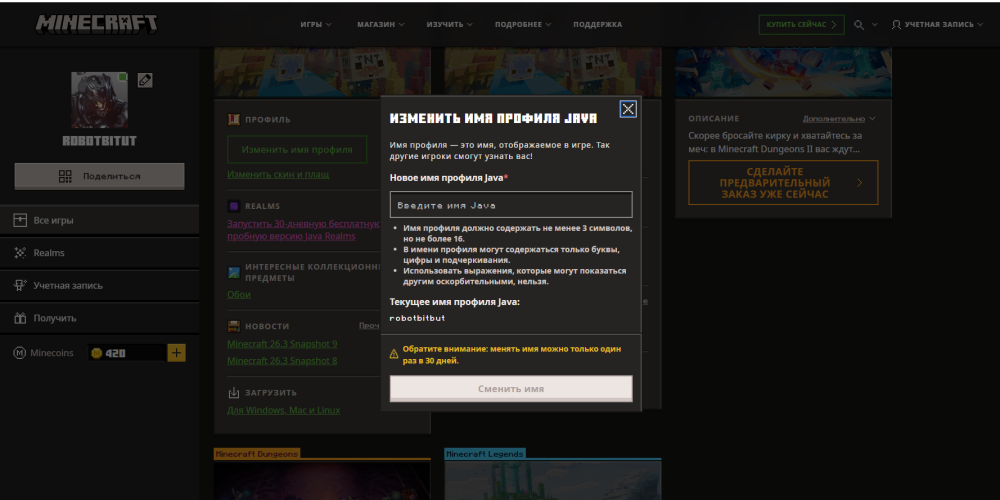Screen dimensions: 1000x500
Task: Click the QR code icon on Поделиться
Action: [x=65, y=177]
